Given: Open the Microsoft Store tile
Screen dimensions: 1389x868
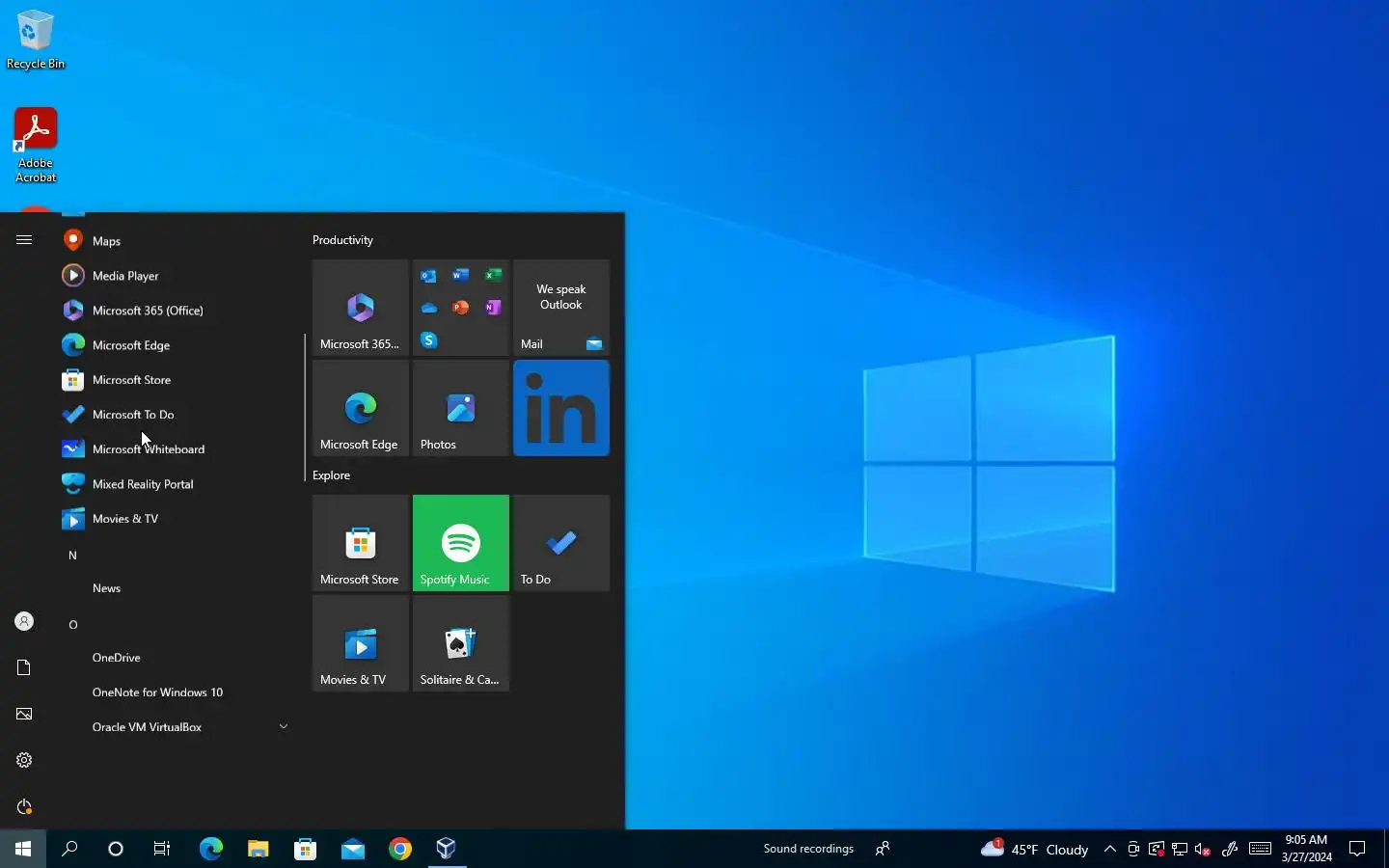Looking at the screenshot, I should coord(361,543).
